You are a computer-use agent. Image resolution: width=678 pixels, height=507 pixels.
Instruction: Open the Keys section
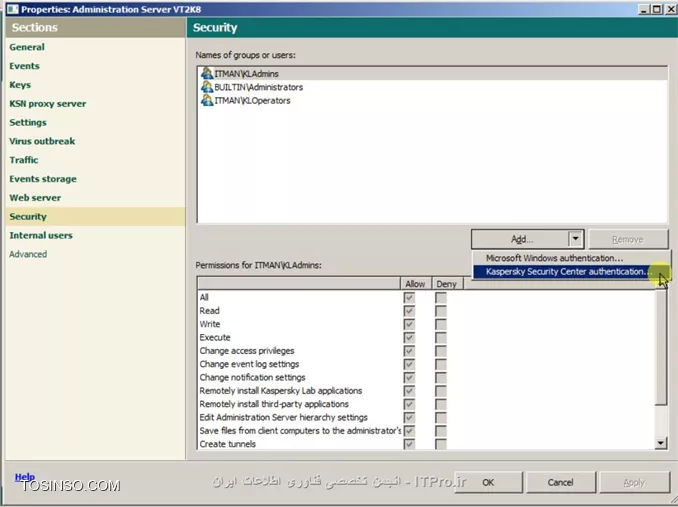click(20, 85)
